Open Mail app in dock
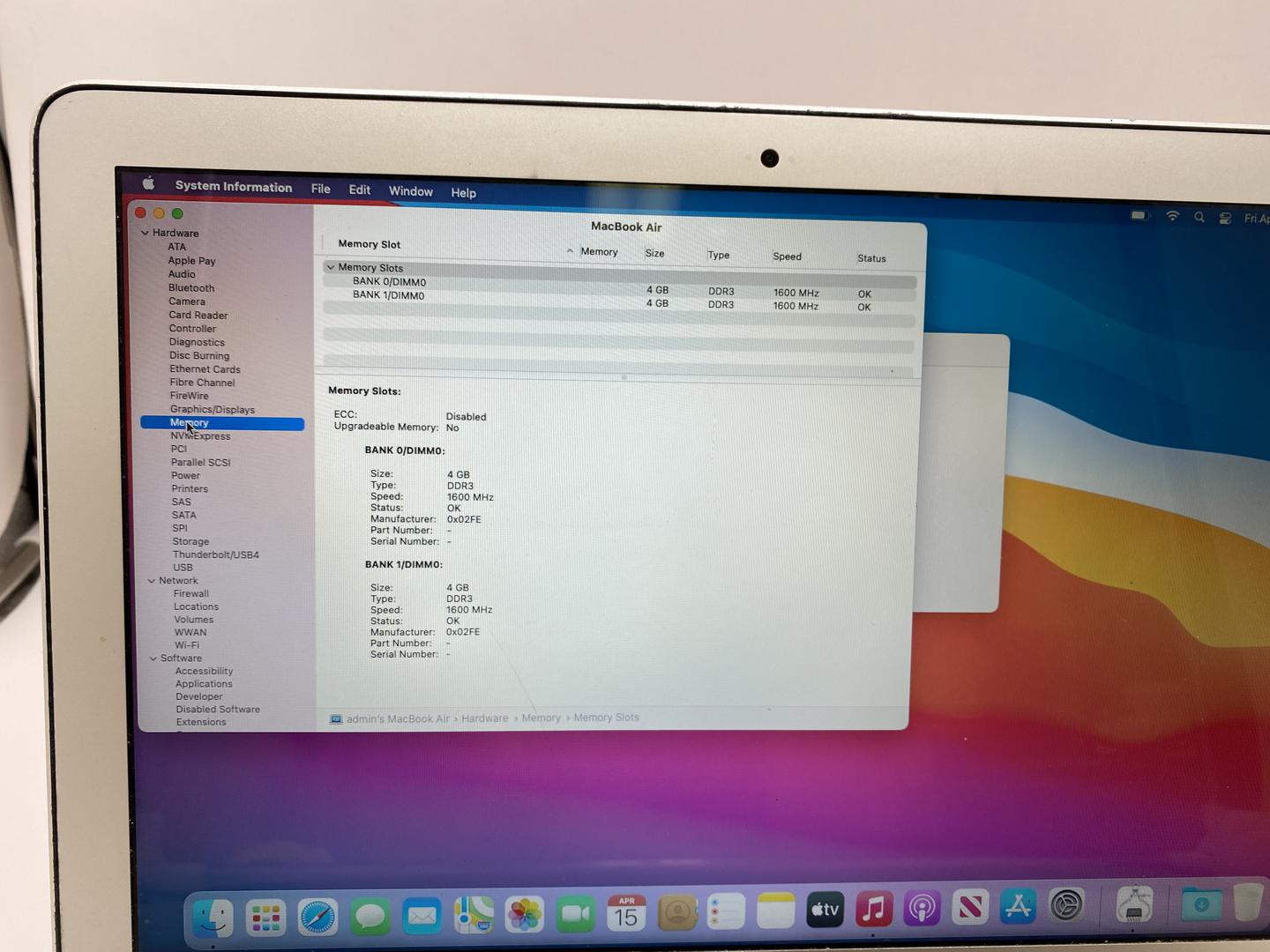Screen dimensions: 1270x952 coord(422,917)
